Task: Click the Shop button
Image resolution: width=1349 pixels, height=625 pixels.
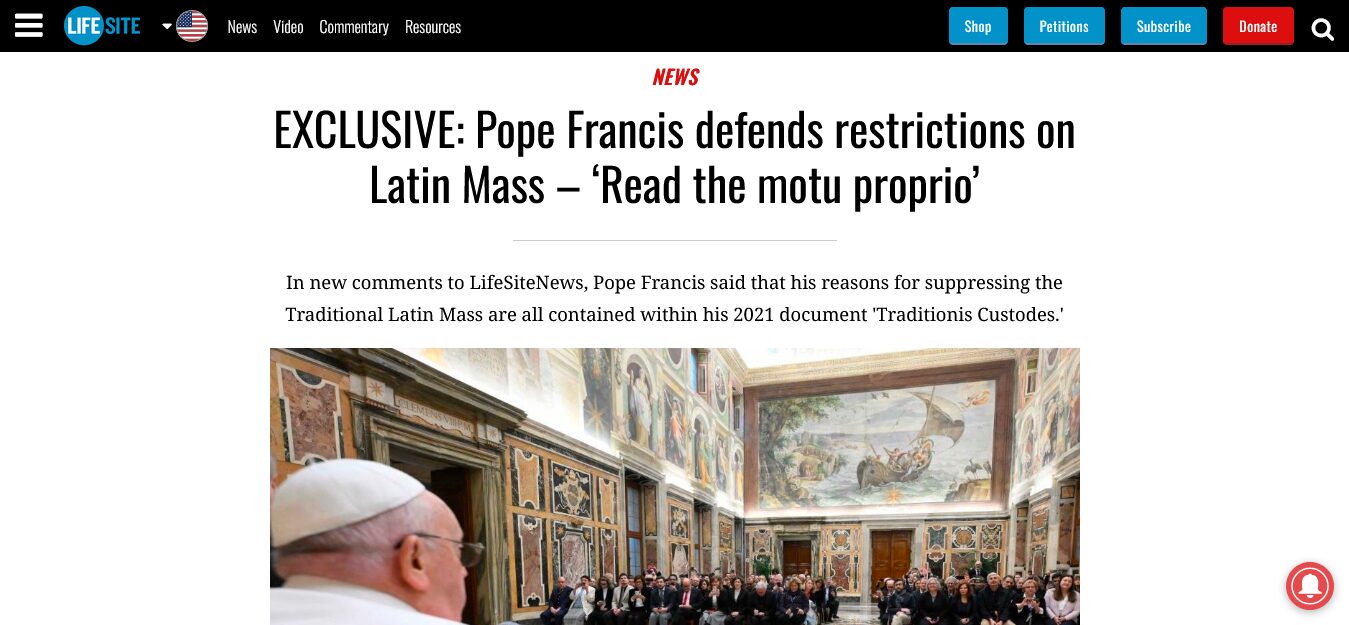Action: 978,26
